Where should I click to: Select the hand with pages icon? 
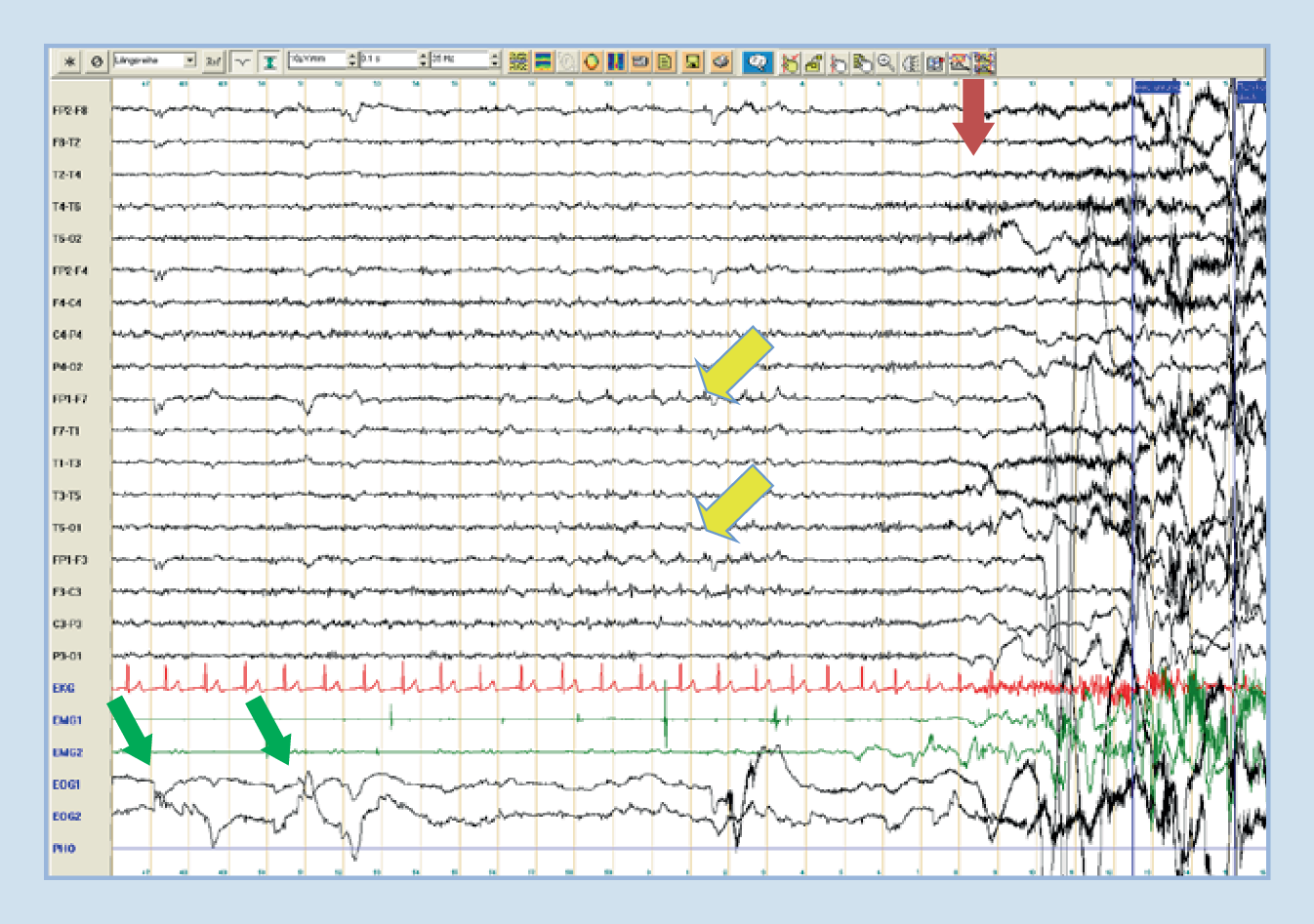click(862, 63)
